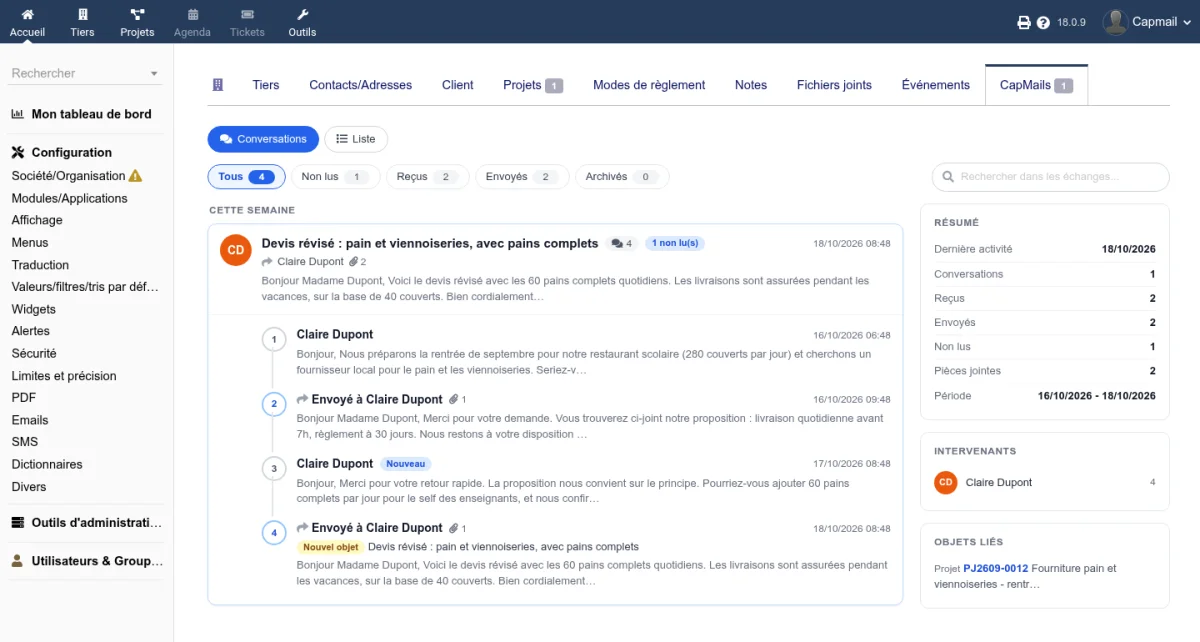This screenshot has width=1200, height=642.
Task: Click the Rechercher dans les échanges field
Action: [x=1050, y=177]
